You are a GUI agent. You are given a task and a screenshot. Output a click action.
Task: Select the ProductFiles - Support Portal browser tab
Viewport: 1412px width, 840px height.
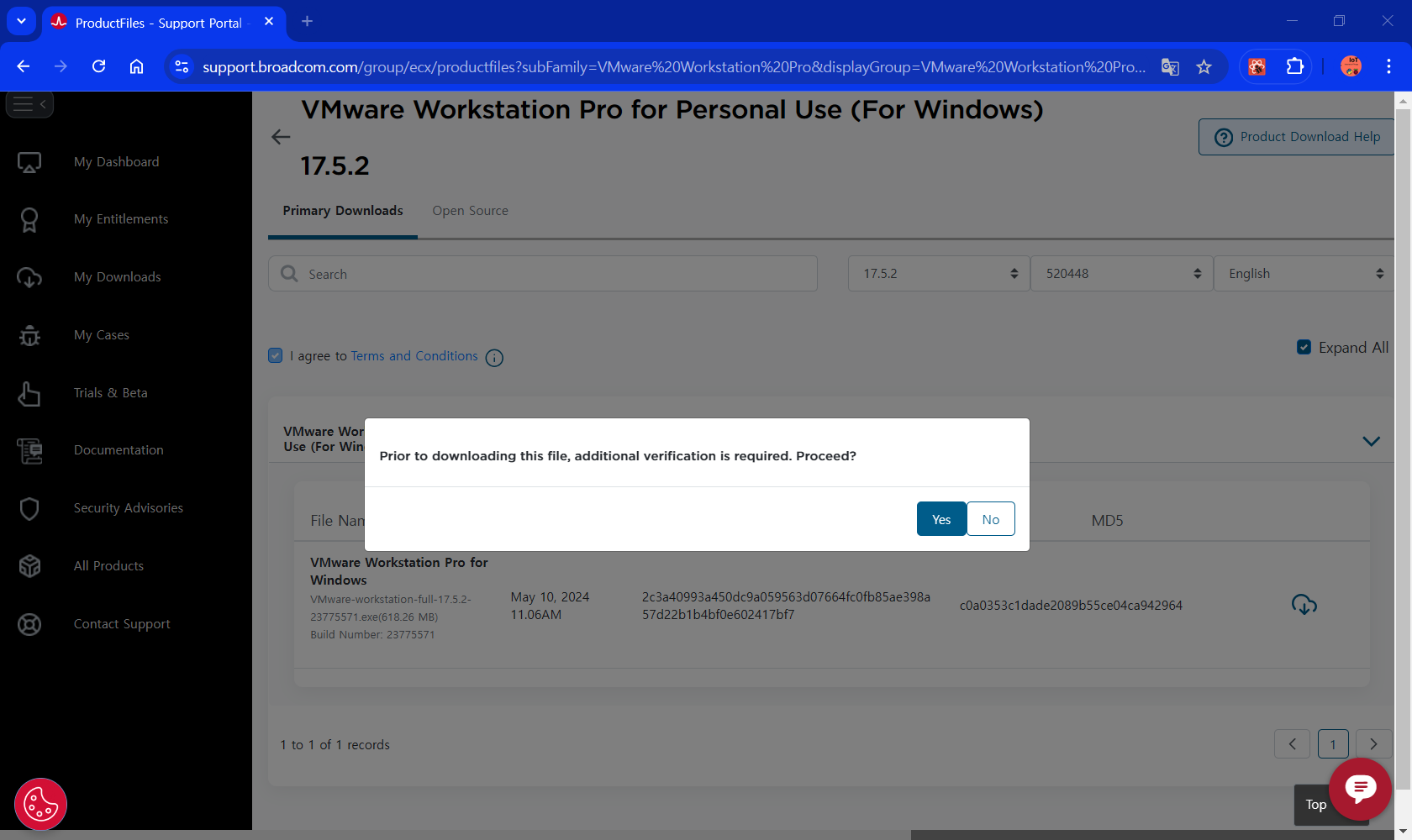click(164, 23)
